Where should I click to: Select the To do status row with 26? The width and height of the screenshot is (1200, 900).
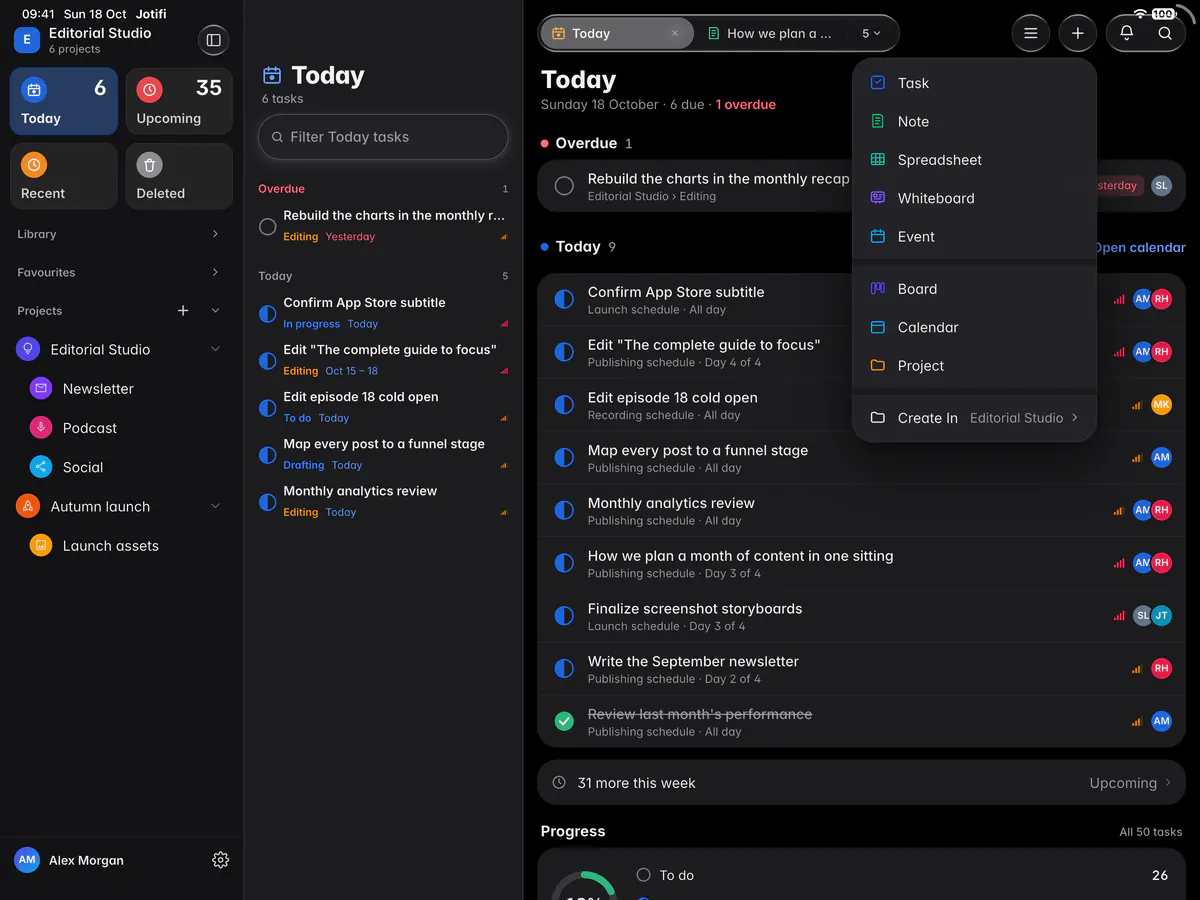pyautogui.click(x=902, y=875)
